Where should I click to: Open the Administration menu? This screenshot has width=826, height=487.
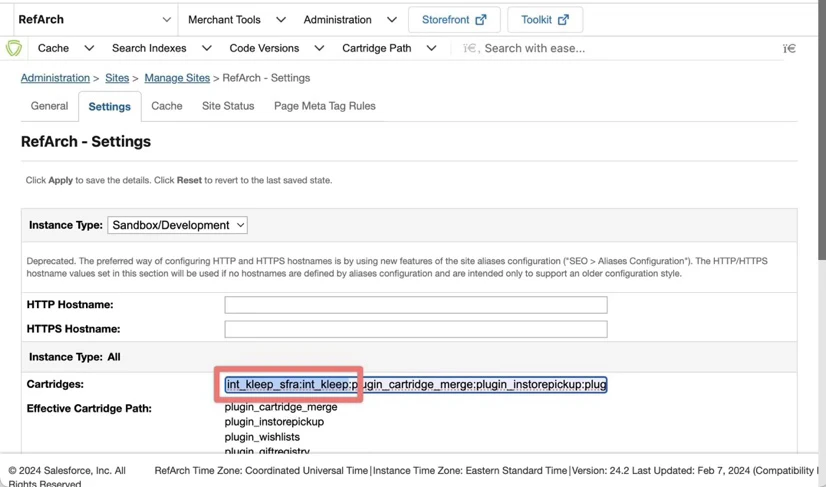[350, 20]
